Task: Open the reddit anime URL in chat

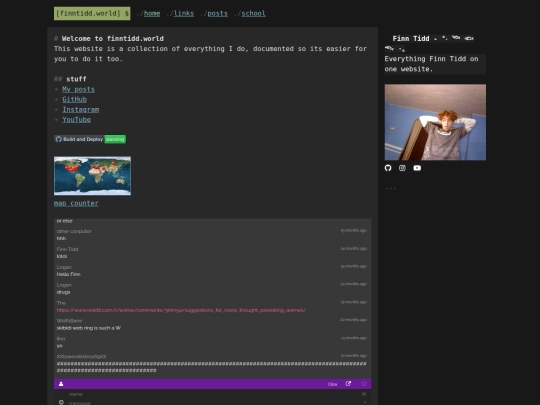Action: click(181, 310)
